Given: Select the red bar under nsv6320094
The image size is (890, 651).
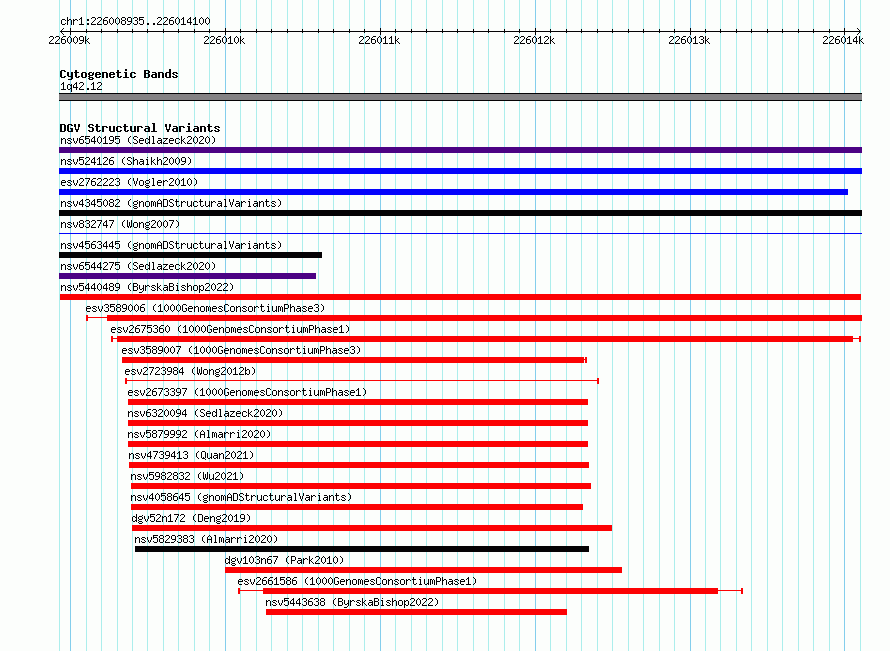Looking at the screenshot, I should (x=358, y=423).
